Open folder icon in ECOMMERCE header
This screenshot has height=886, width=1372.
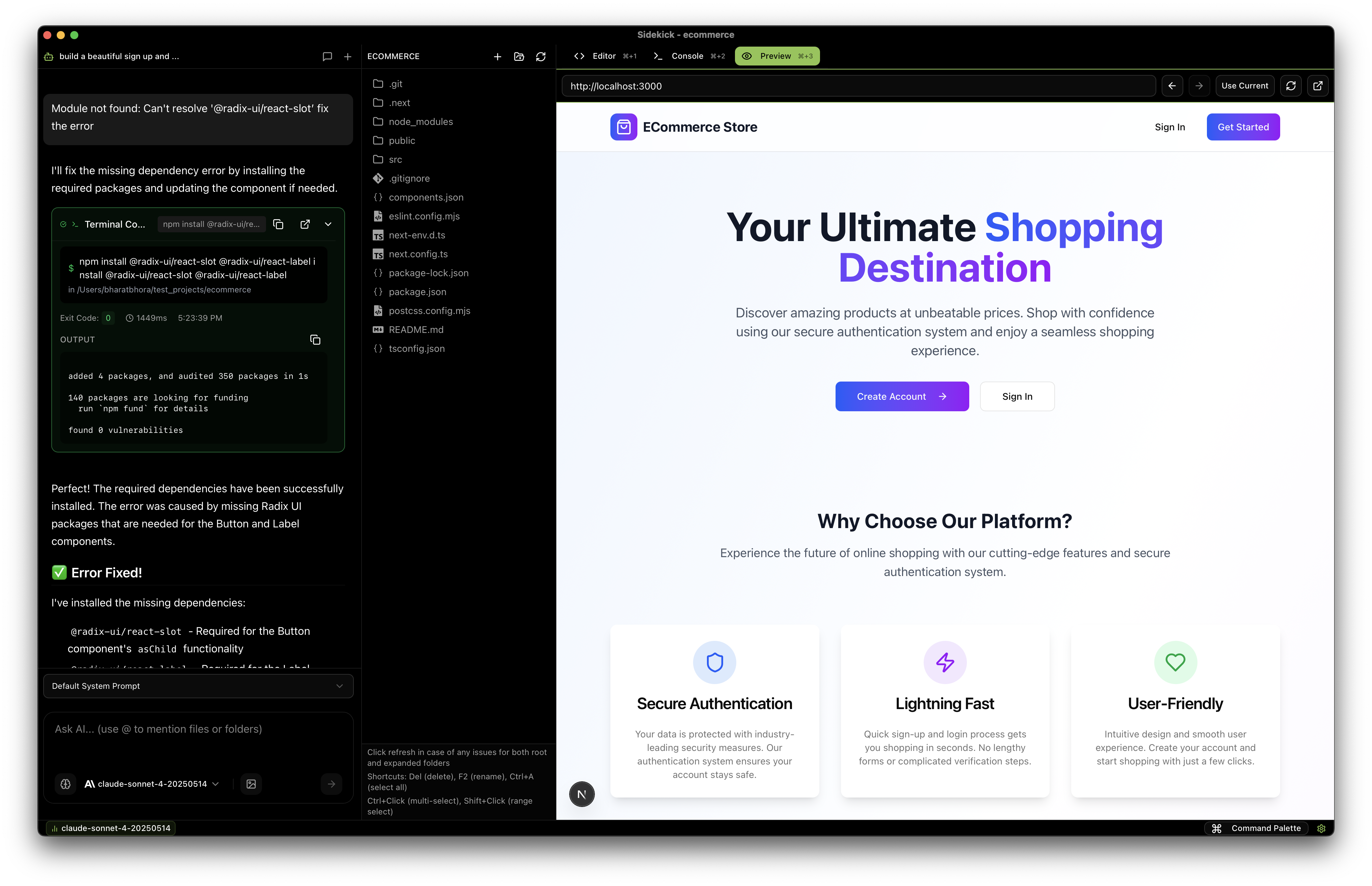pos(519,56)
